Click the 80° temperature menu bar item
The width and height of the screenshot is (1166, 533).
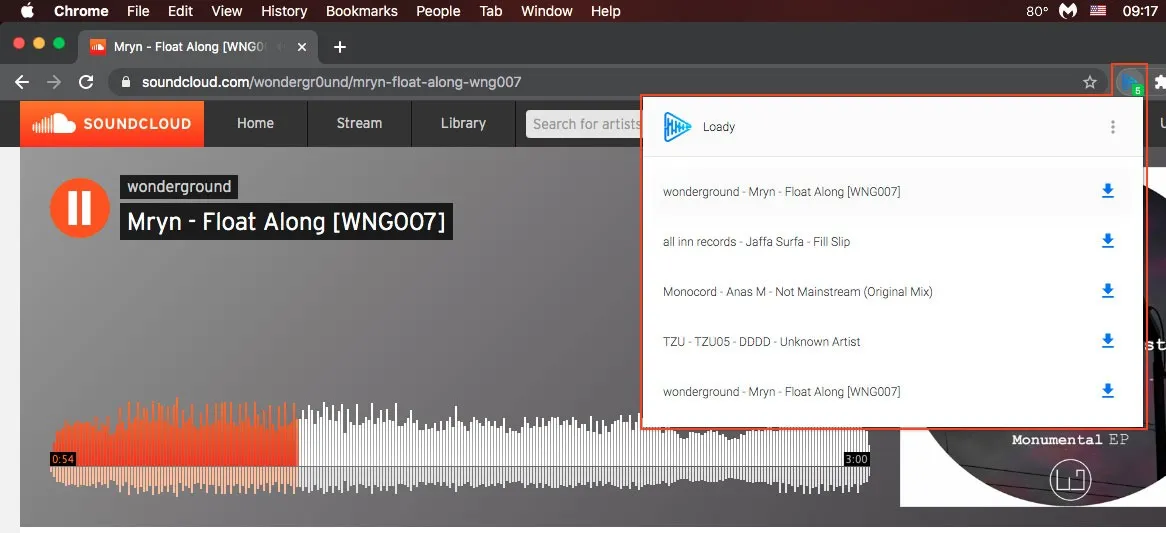[x=1037, y=11]
